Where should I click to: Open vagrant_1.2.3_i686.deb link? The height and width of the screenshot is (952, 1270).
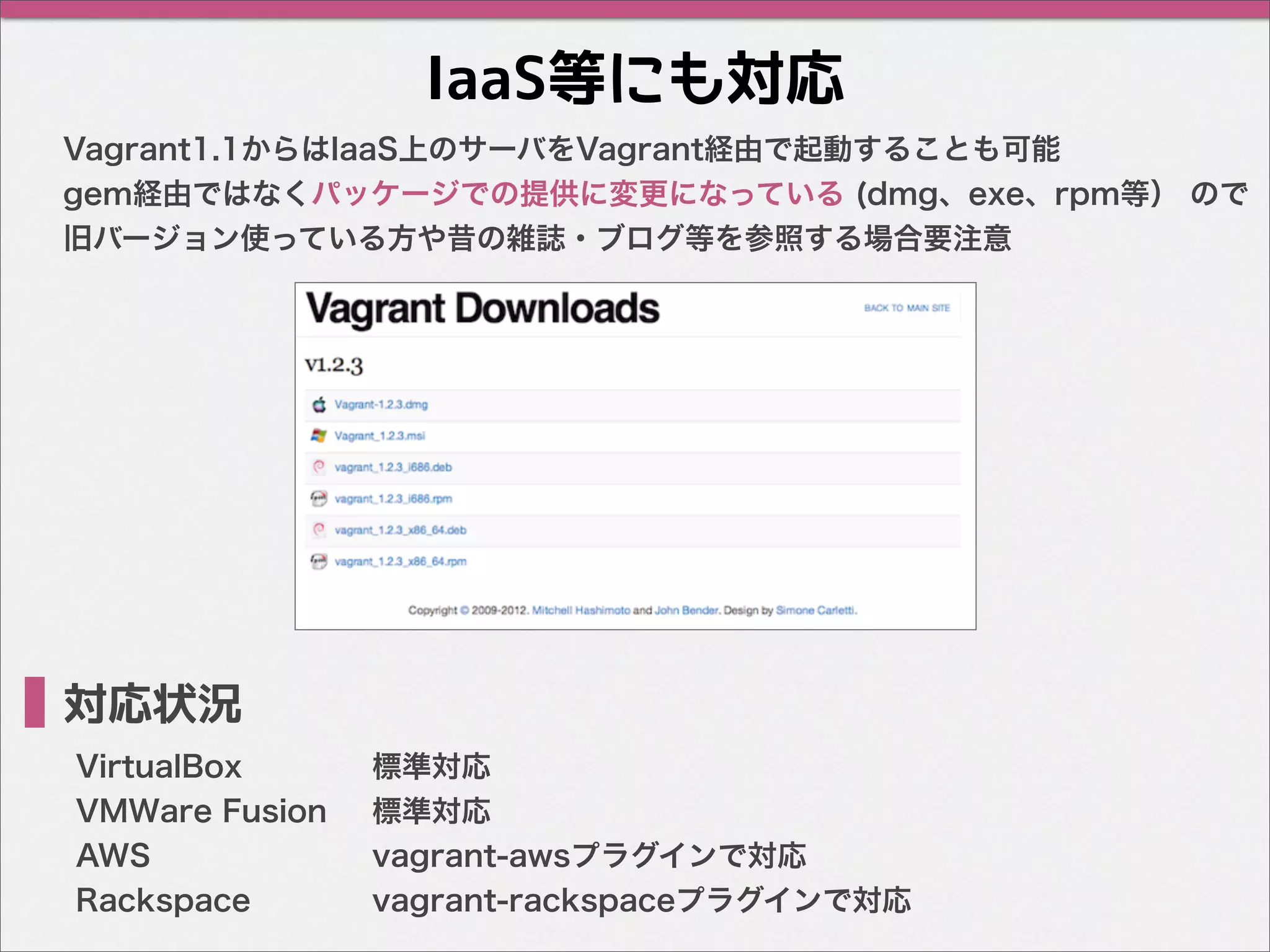tap(393, 467)
